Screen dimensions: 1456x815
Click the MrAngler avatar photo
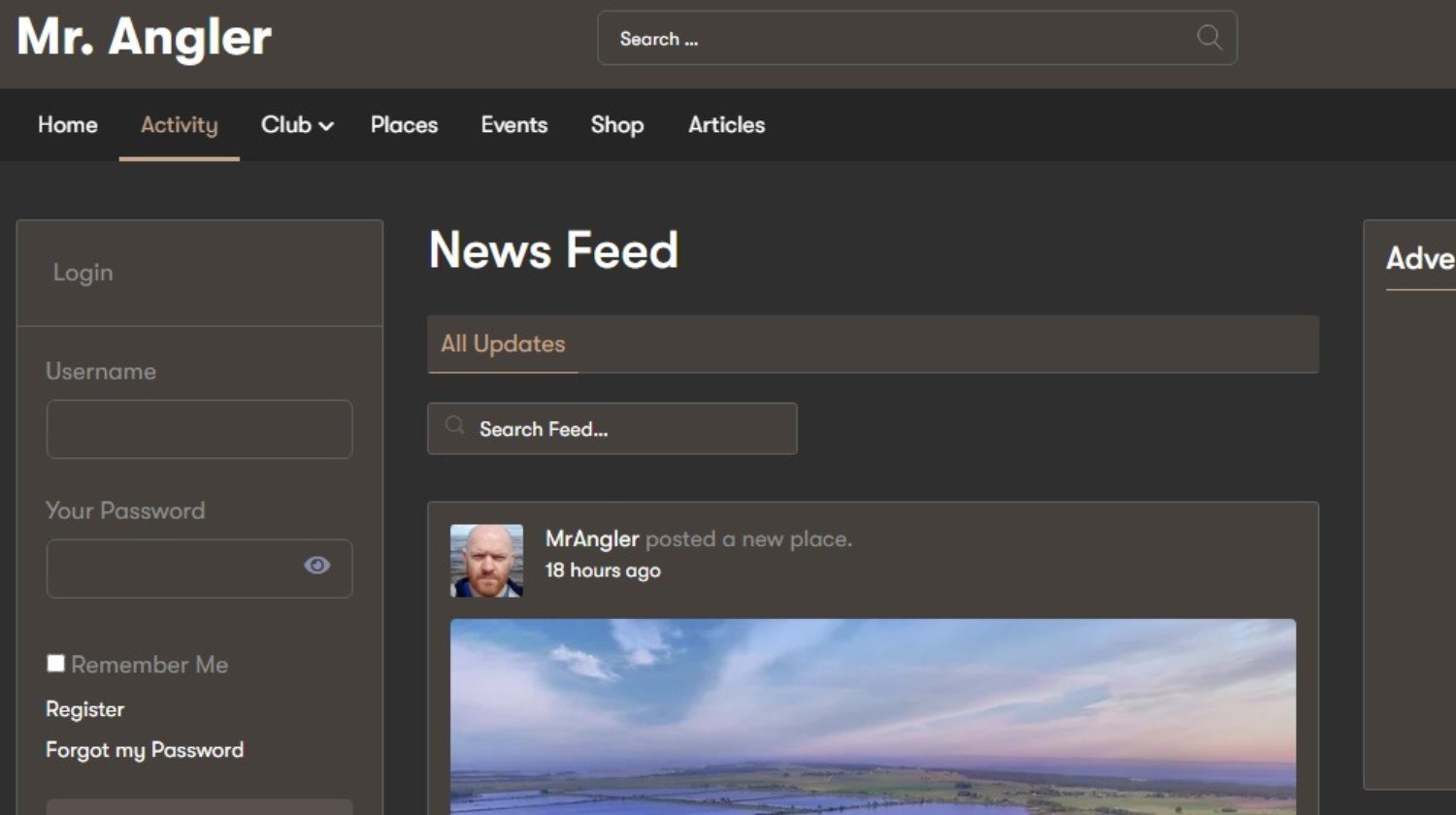point(486,561)
